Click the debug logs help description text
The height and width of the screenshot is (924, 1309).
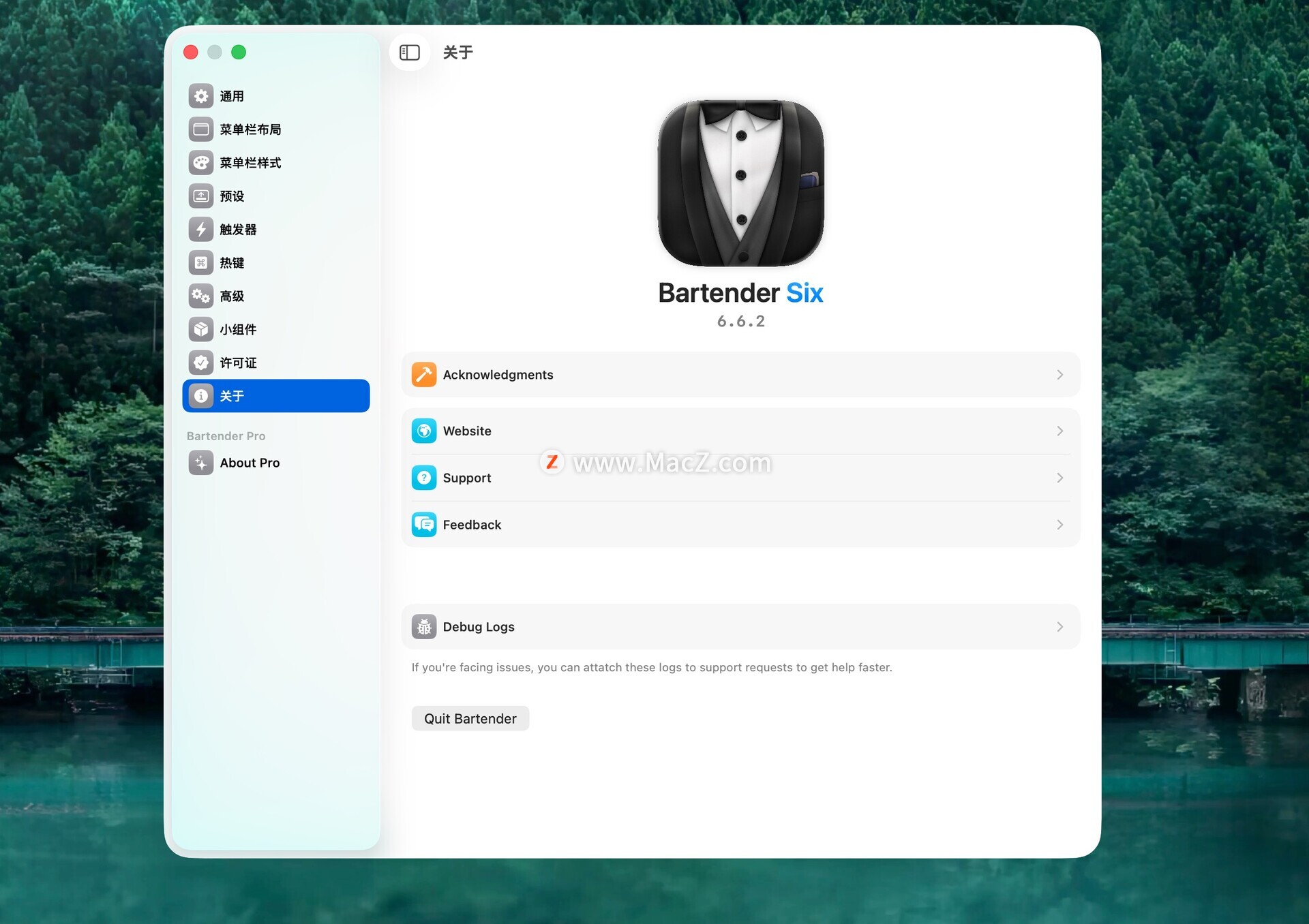click(x=652, y=667)
